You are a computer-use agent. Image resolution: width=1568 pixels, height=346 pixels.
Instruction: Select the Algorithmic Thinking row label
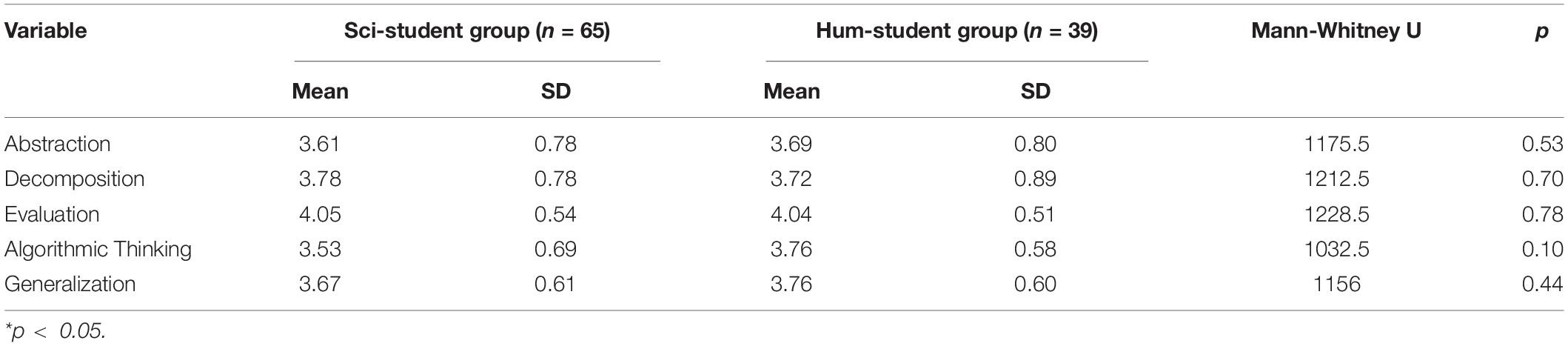pyautogui.click(x=98, y=249)
